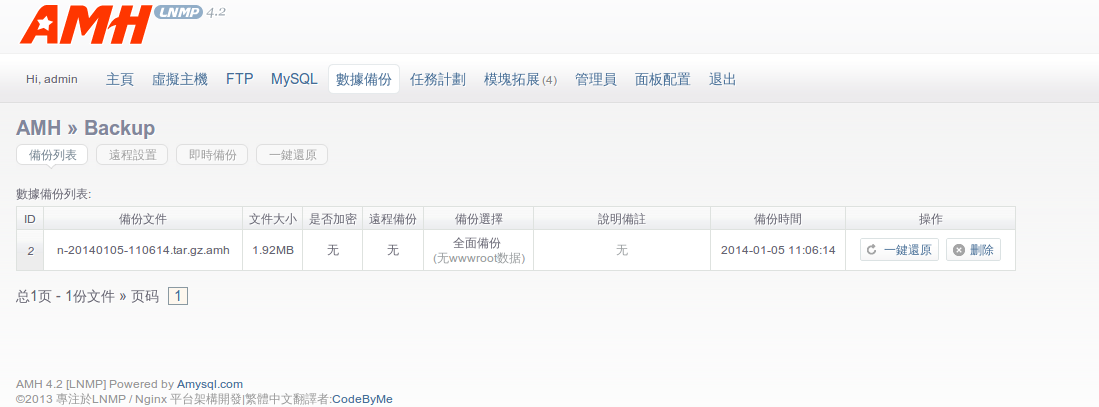Switch to the 備份列表 tab
The height and width of the screenshot is (407, 1099).
pos(52,155)
